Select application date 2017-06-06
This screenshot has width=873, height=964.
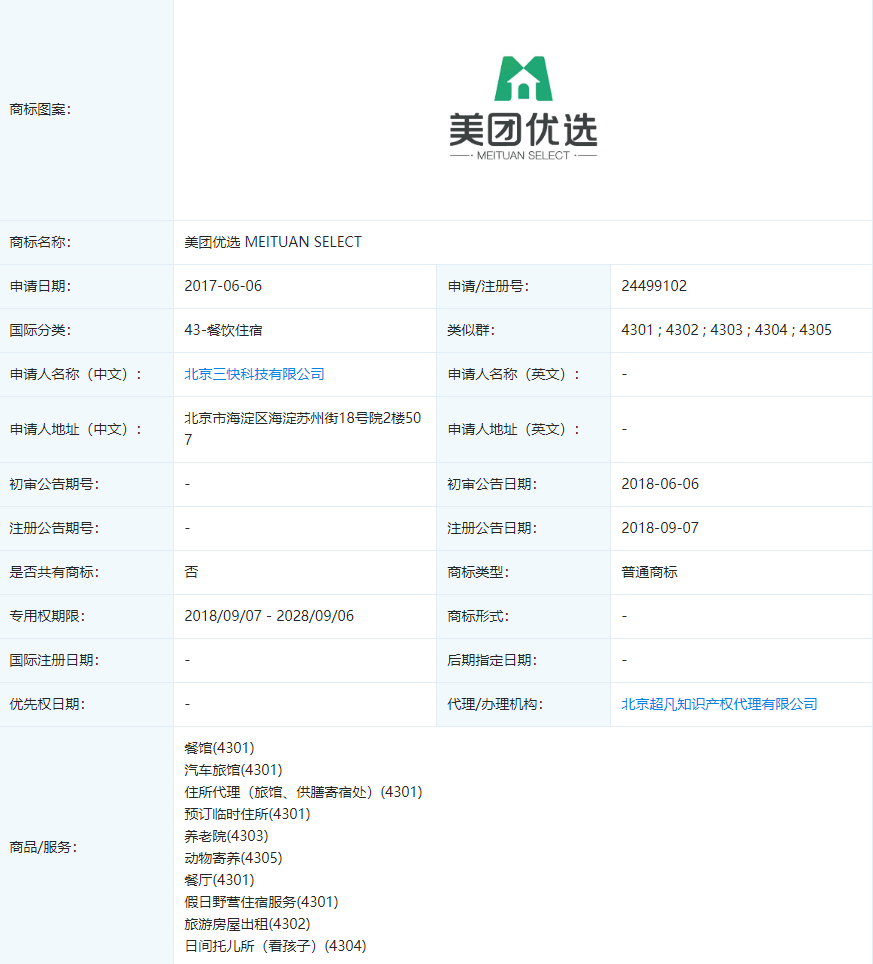pyautogui.click(x=223, y=286)
